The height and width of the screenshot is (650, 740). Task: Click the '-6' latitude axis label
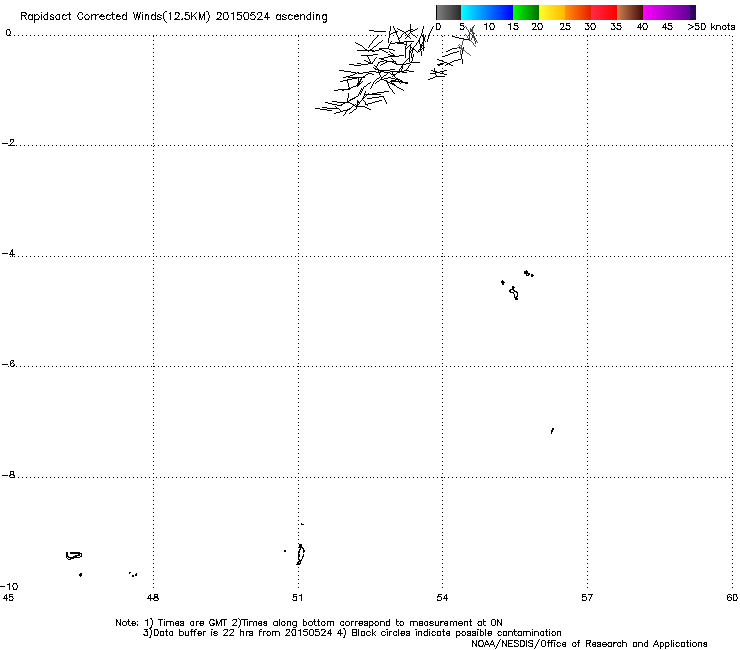pyautogui.click(x=8, y=364)
